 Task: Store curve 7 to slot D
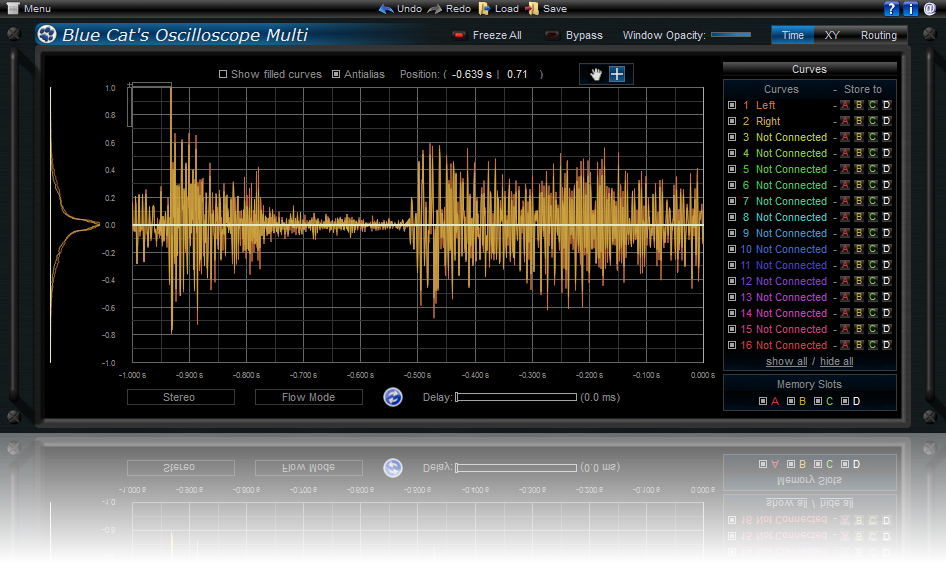click(x=886, y=201)
